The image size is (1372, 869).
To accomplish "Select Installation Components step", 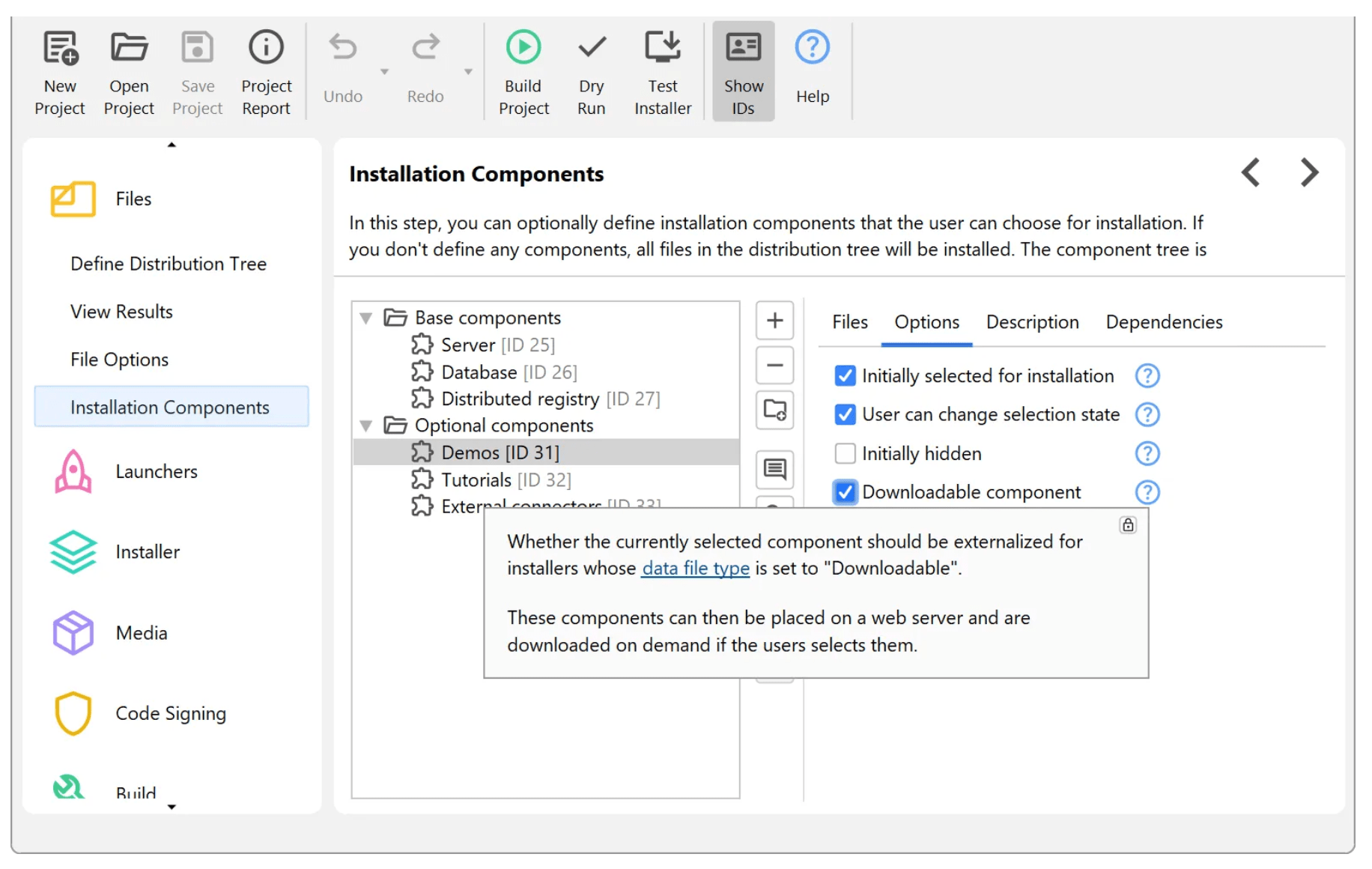I will pyautogui.click(x=171, y=407).
